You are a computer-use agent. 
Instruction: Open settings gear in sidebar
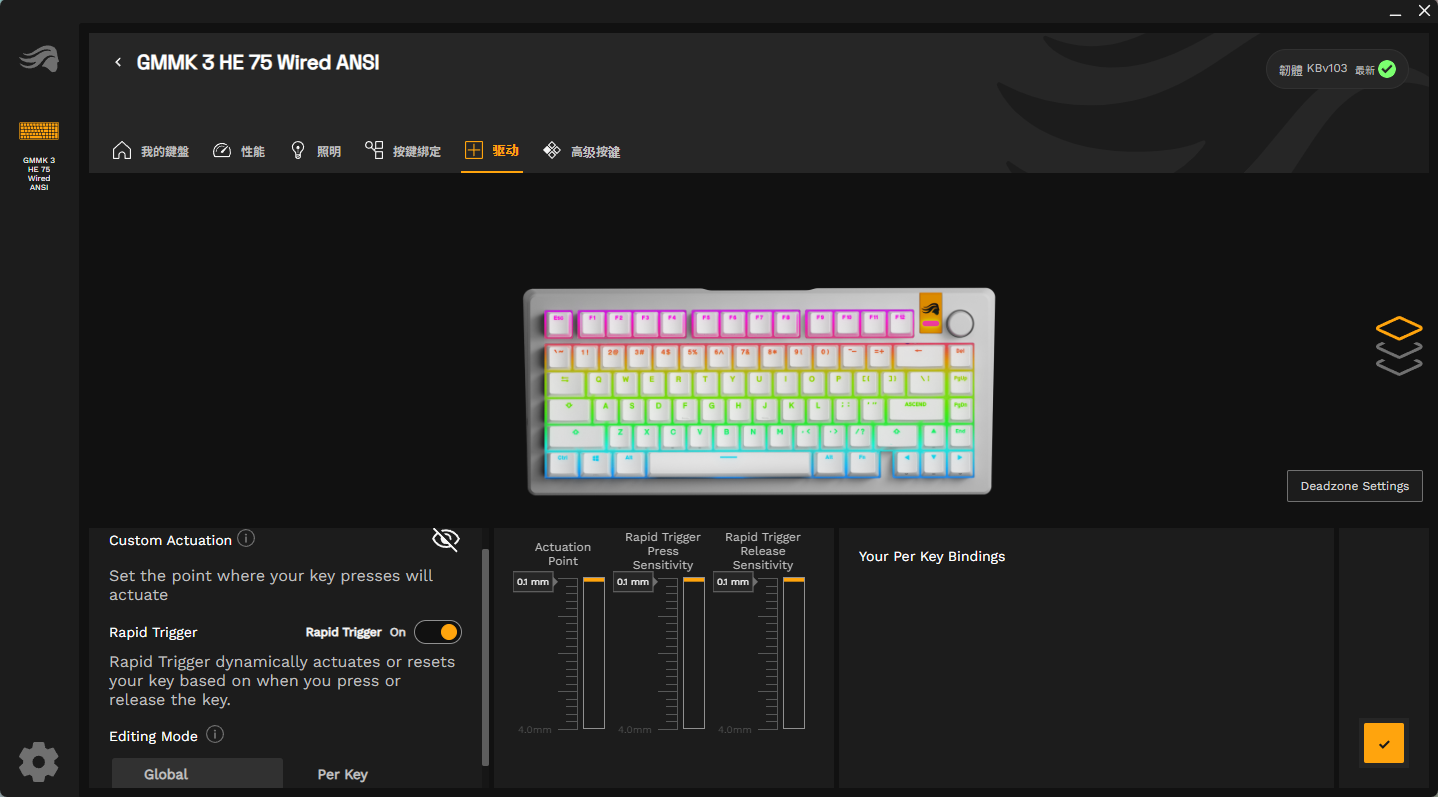click(x=39, y=762)
